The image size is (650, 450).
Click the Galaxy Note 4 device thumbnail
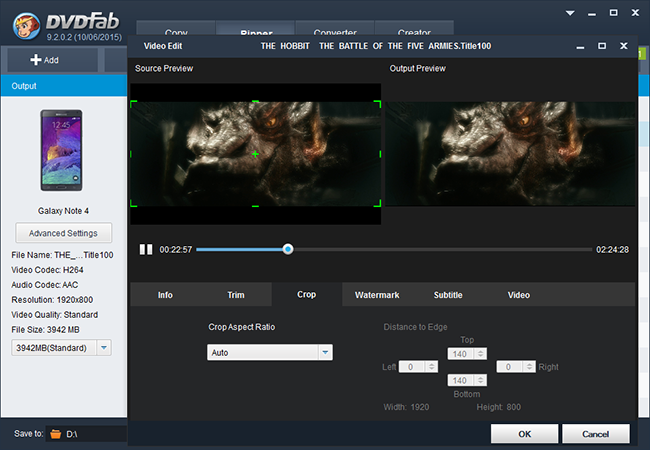[61, 150]
